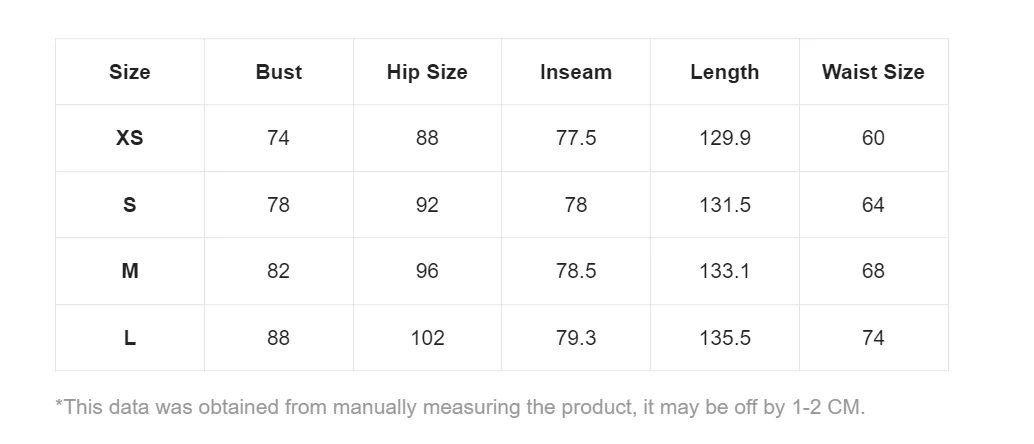Select the XS size row label
The width and height of the screenshot is (1034, 444).
pos(129,138)
